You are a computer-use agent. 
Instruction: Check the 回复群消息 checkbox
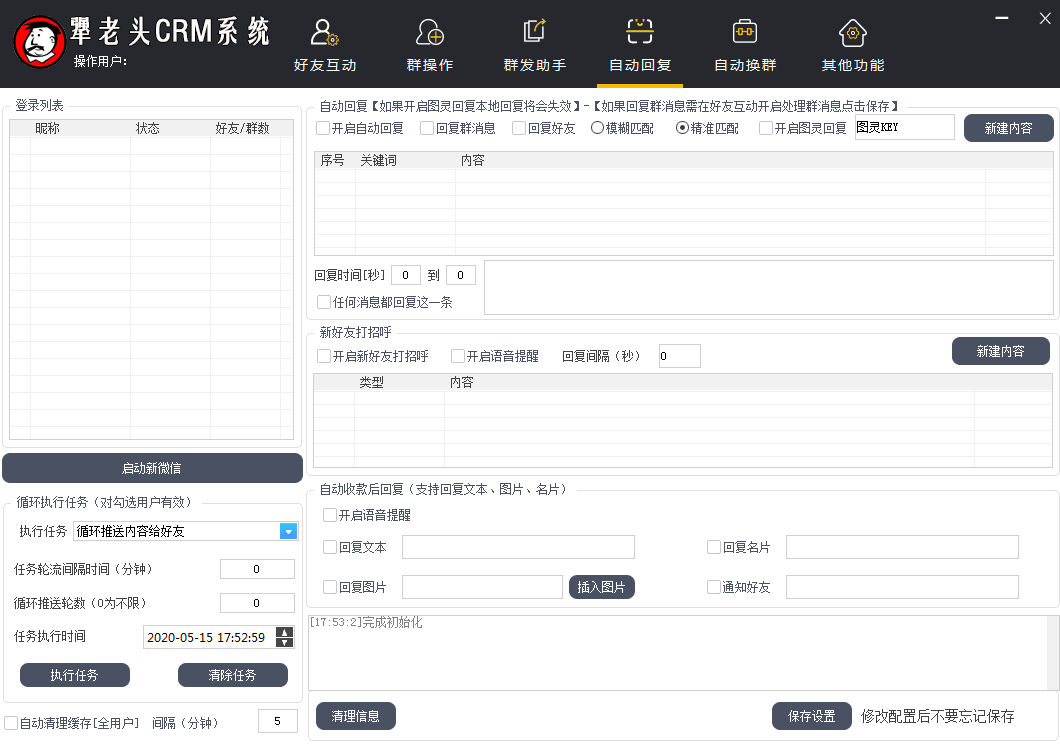427,128
